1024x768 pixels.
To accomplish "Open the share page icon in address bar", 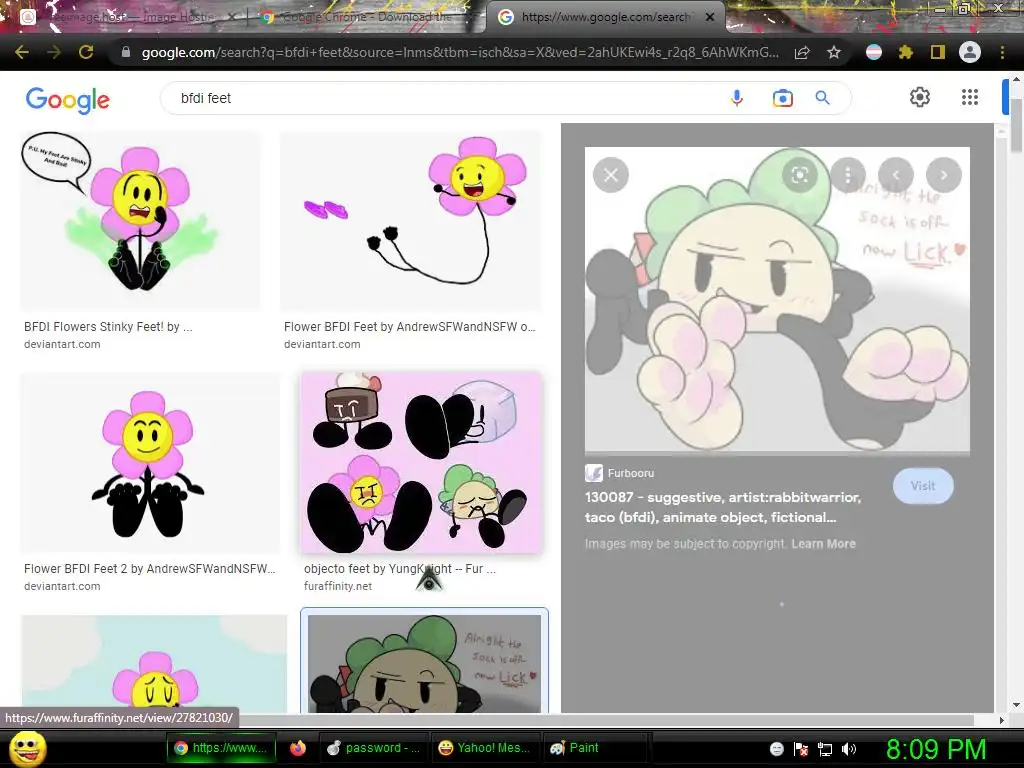I will [x=802, y=52].
